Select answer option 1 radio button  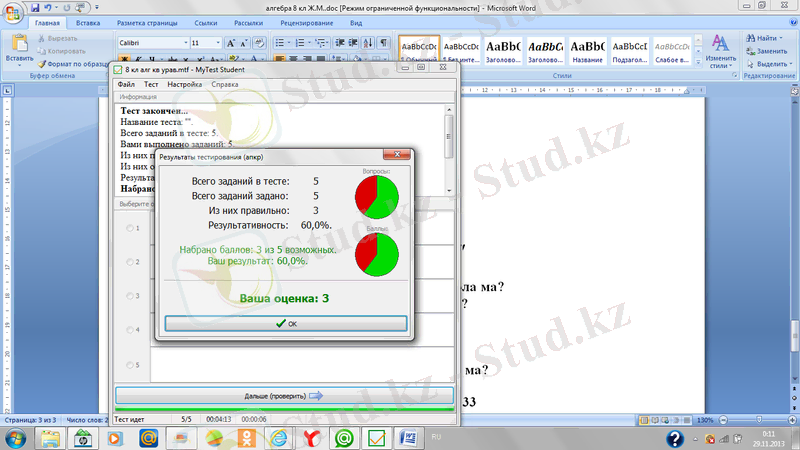click(x=130, y=229)
